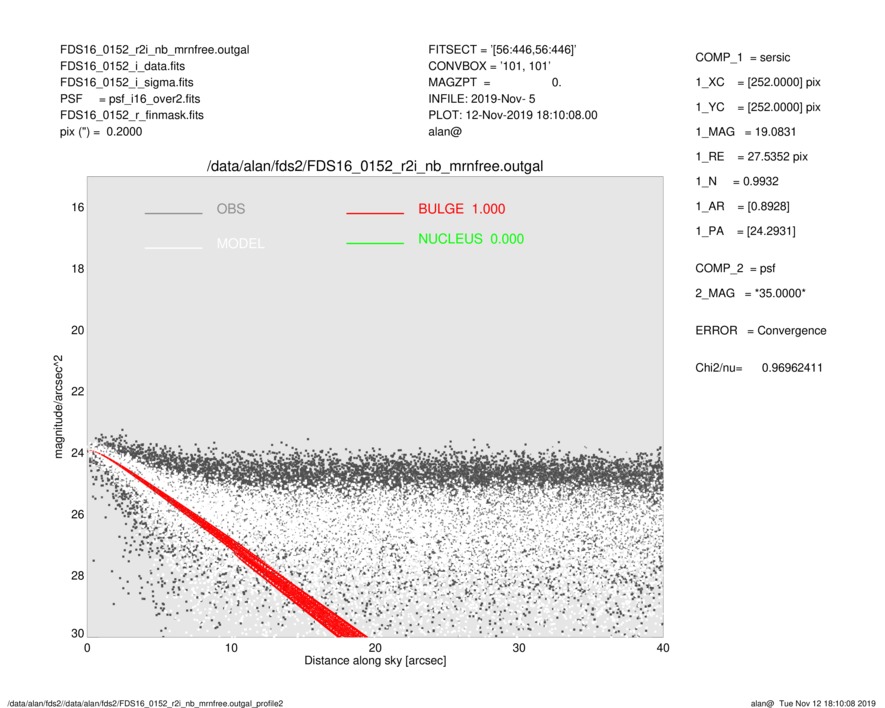
Task: Click the 1_XC = [252.0000] pix value
Action: pyautogui.click(x=757, y=82)
